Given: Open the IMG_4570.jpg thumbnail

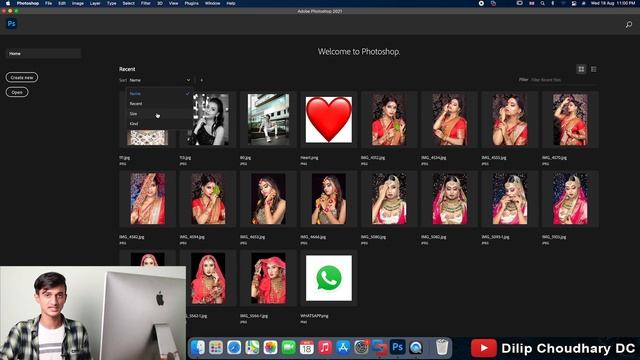Looking at the screenshot, I should (x=570, y=120).
